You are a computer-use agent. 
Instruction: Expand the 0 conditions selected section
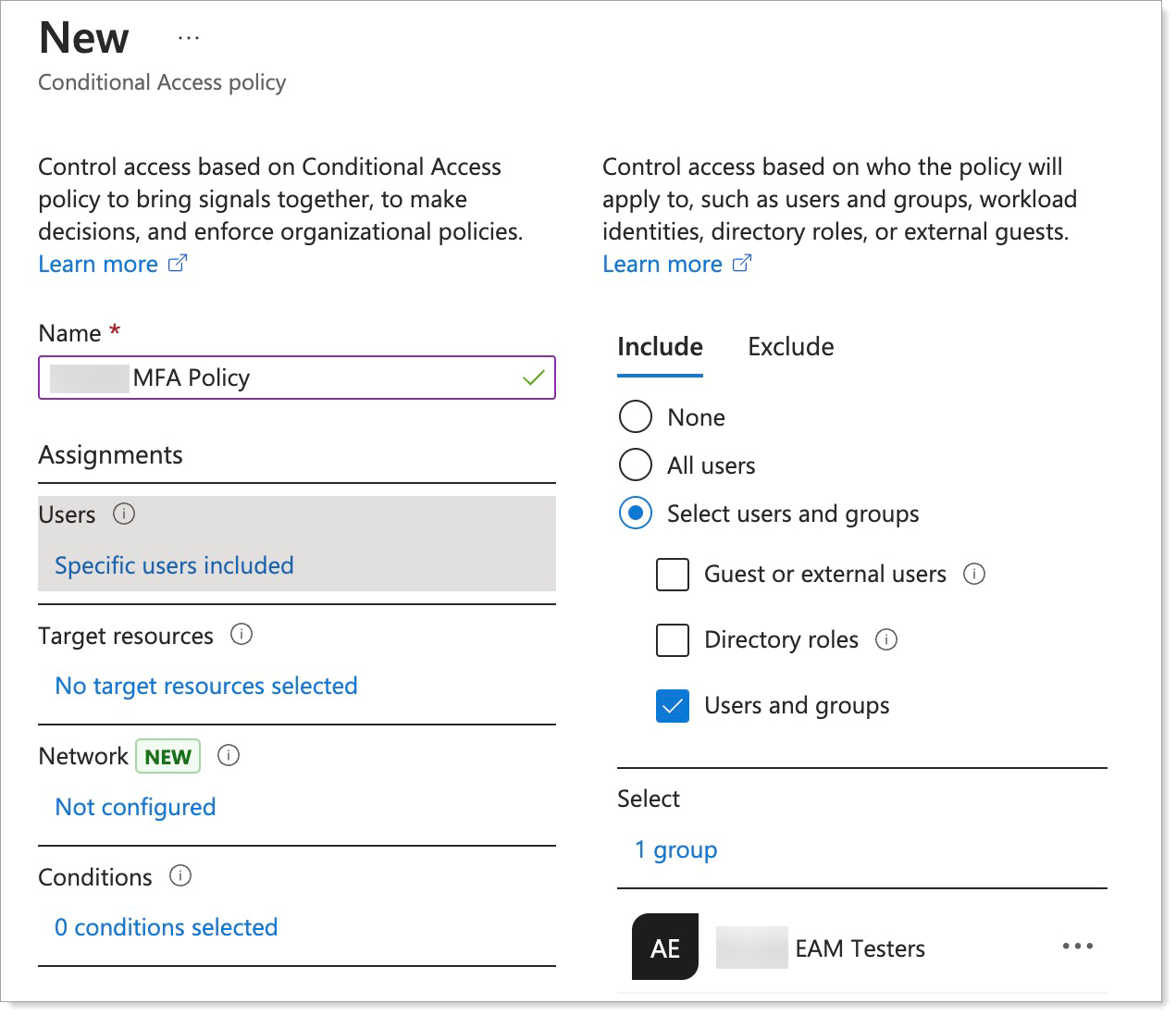[x=167, y=927]
